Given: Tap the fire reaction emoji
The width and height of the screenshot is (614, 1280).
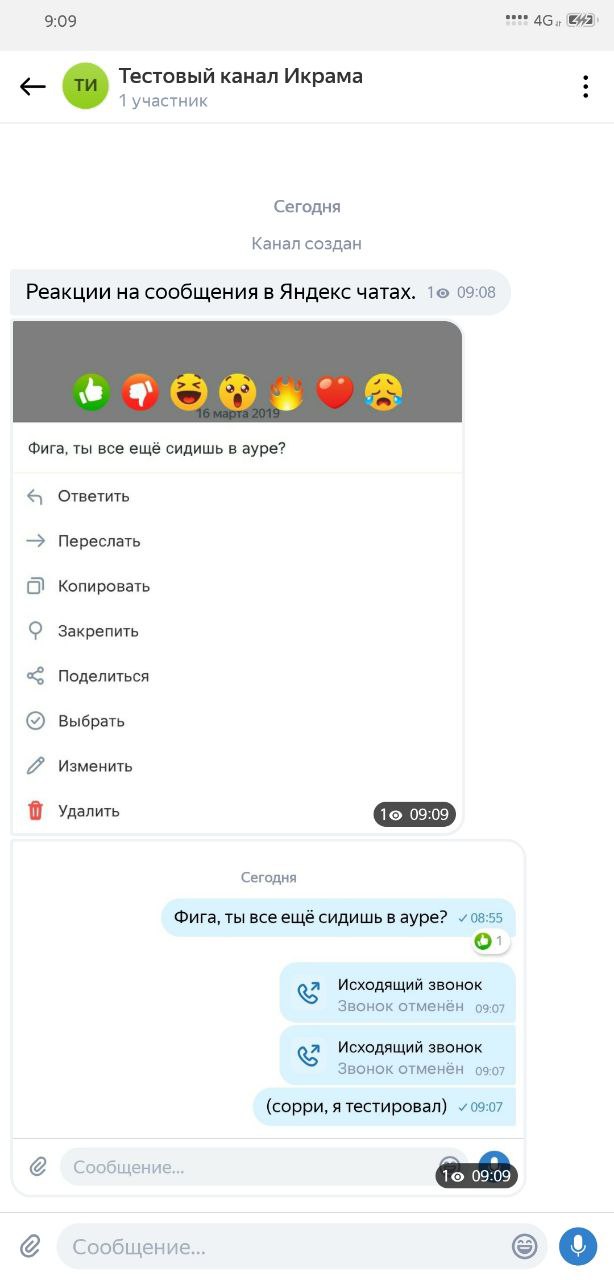Looking at the screenshot, I should coord(287,392).
